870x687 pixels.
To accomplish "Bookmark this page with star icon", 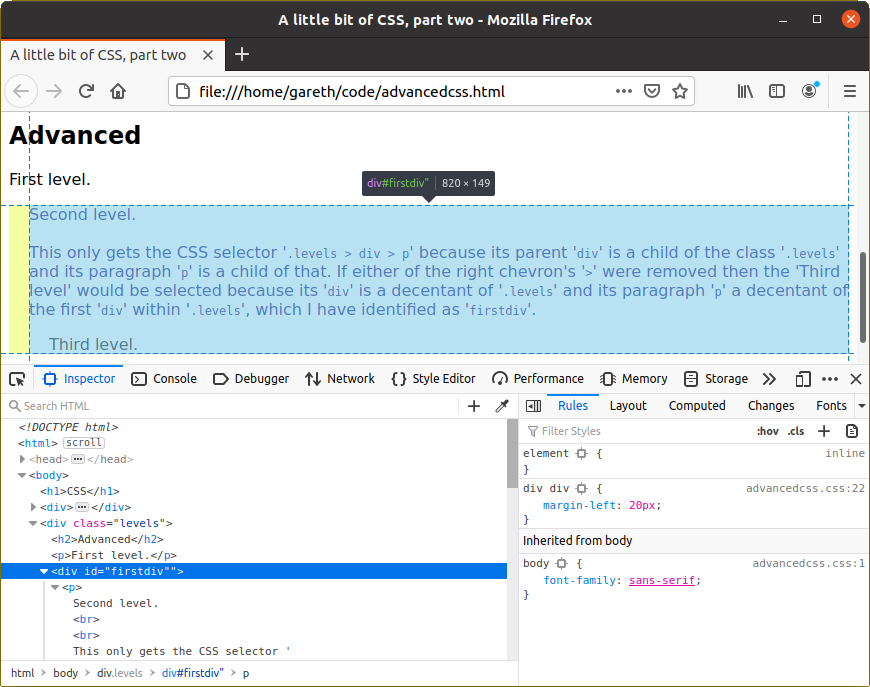I will coord(680,91).
